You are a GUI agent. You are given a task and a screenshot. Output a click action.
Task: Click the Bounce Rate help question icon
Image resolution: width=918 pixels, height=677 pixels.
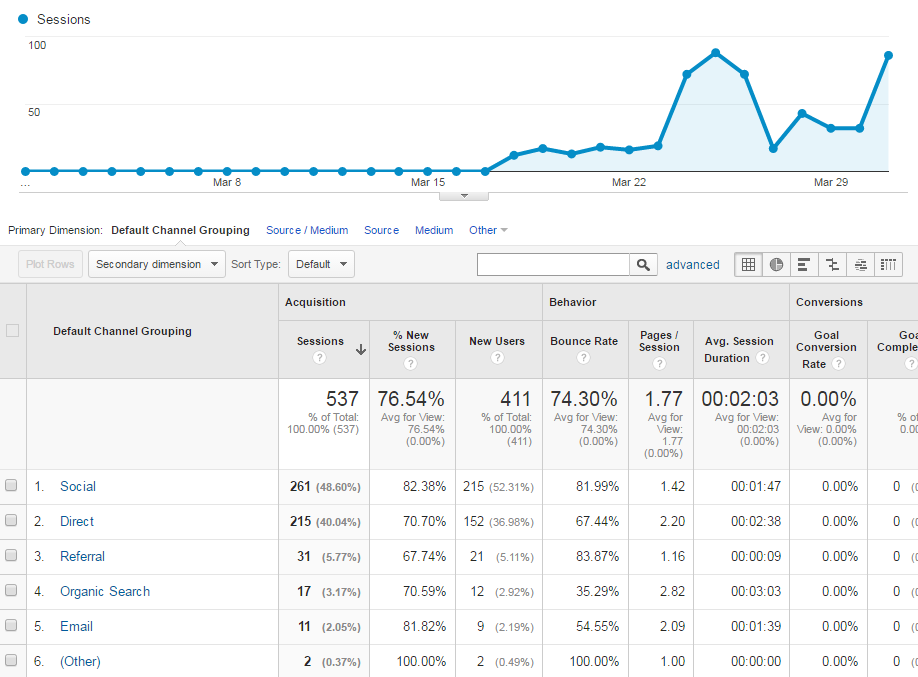point(584,358)
